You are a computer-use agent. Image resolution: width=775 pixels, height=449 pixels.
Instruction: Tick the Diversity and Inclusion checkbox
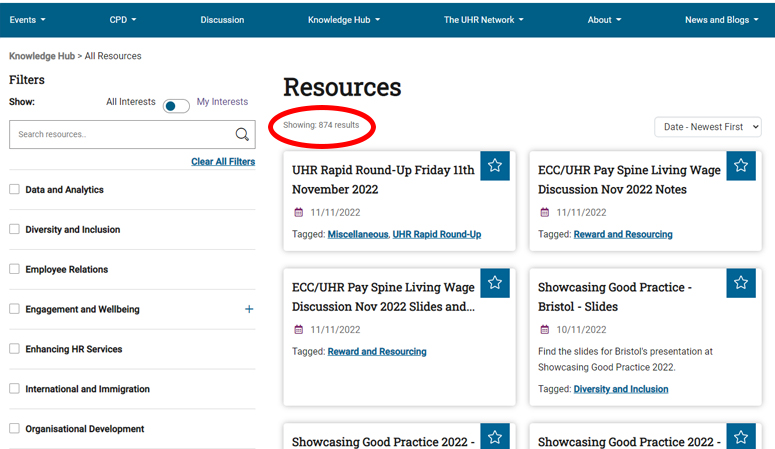(14, 229)
